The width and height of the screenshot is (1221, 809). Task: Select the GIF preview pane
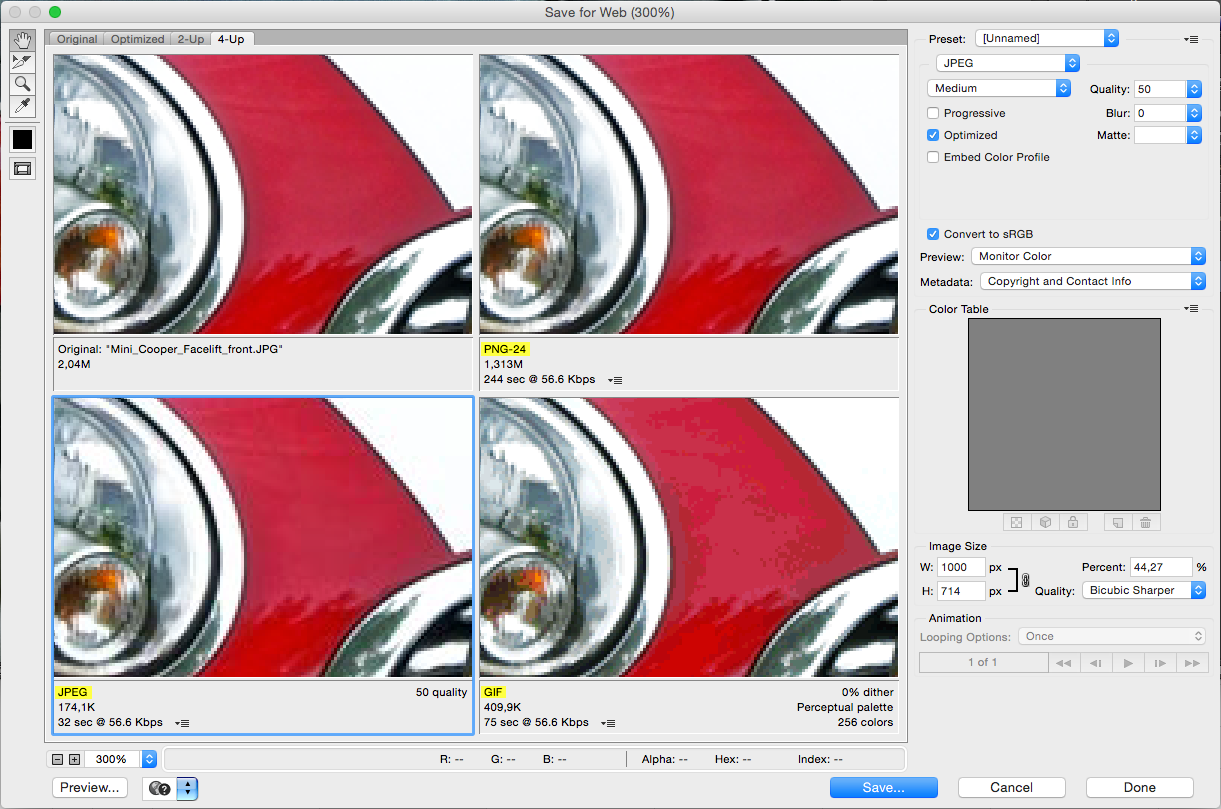click(x=688, y=537)
